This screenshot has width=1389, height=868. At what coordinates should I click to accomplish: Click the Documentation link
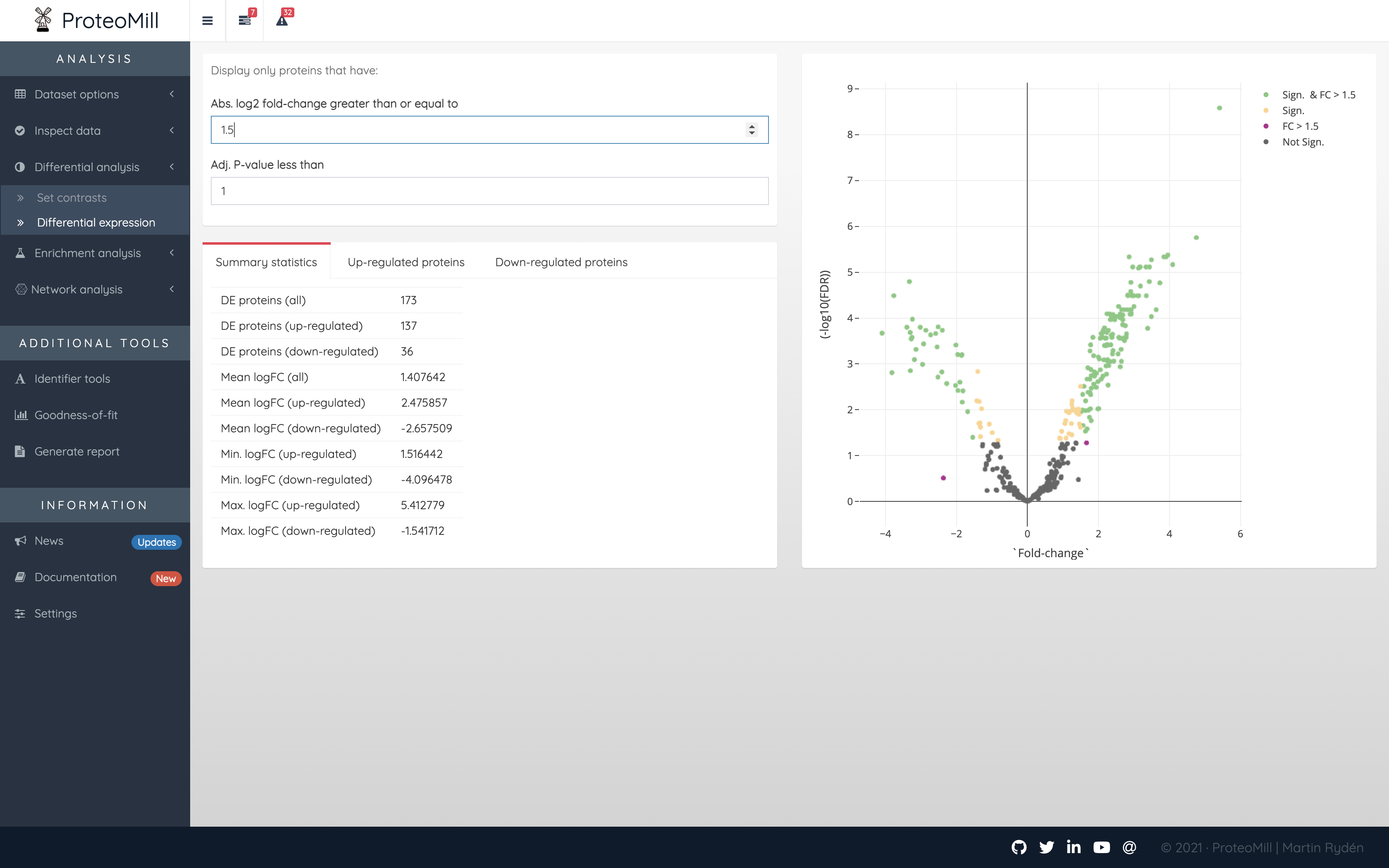click(74, 577)
